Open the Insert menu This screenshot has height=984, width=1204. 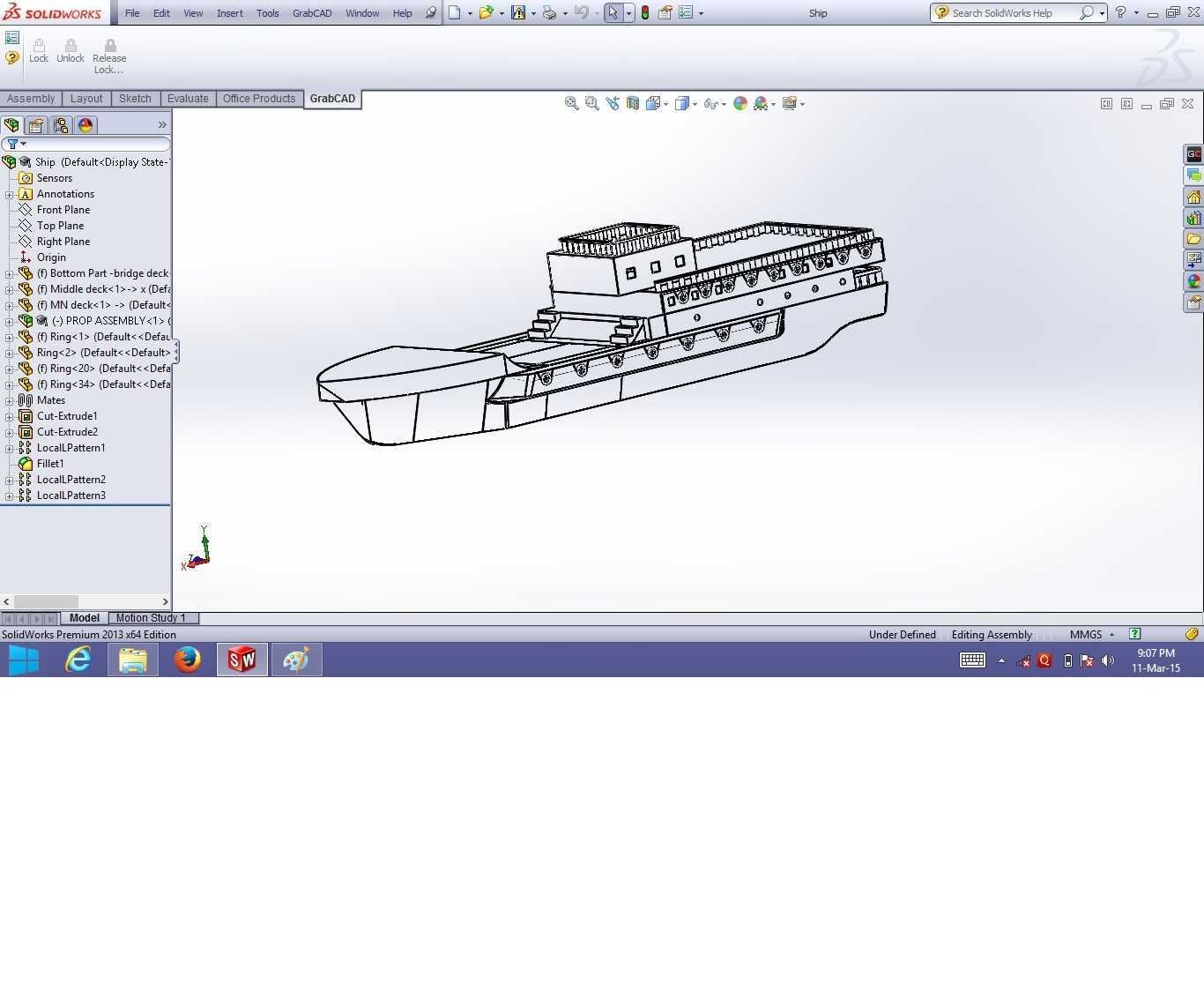[230, 13]
